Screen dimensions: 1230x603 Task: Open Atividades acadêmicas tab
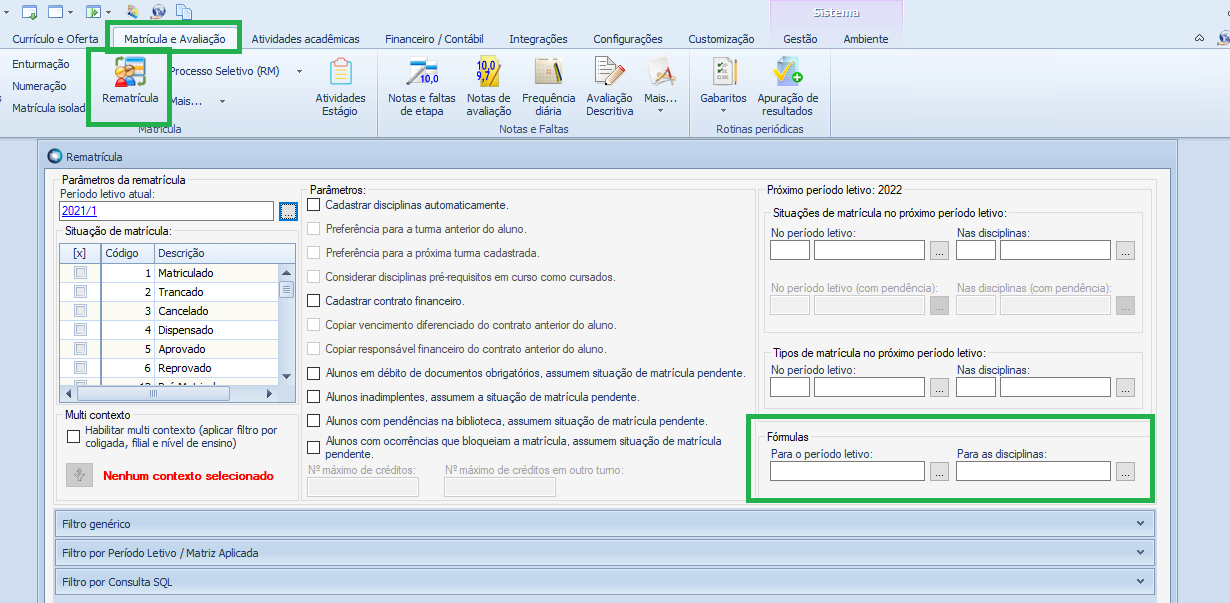(305, 39)
